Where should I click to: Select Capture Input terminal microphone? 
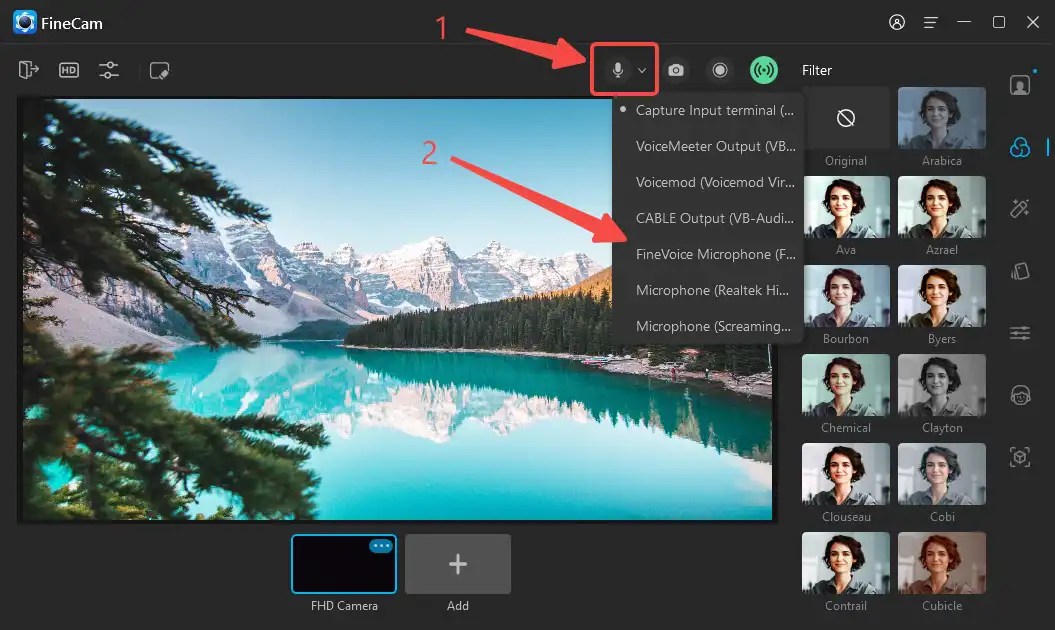pyautogui.click(x=708, y=110)
